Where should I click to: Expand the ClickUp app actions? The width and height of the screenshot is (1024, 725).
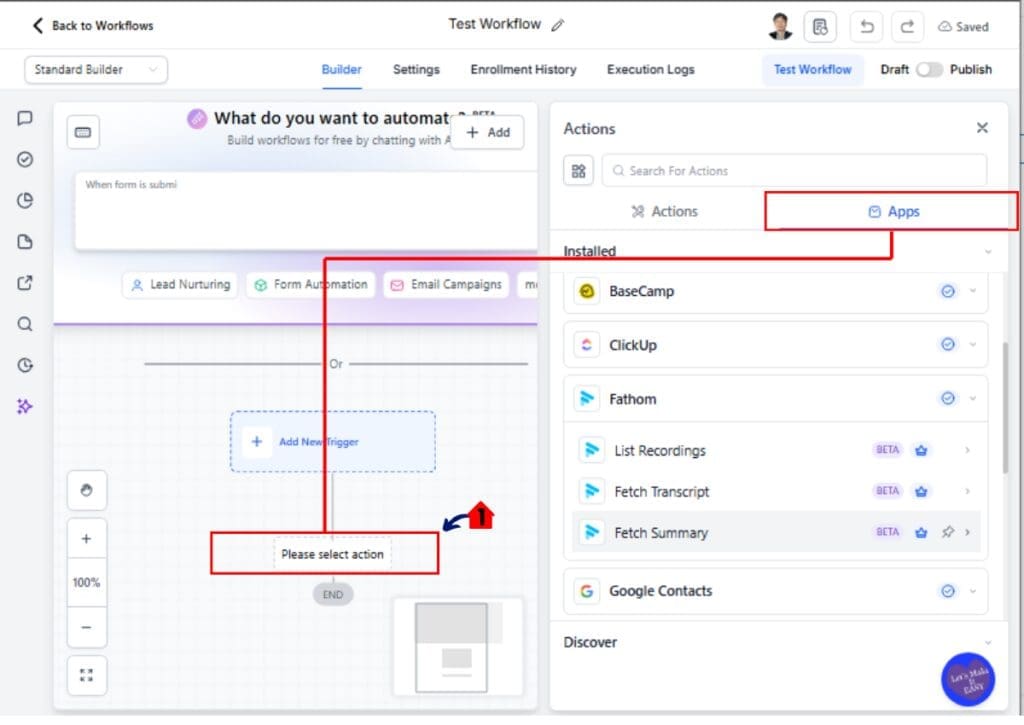click(x=970, y=344)
